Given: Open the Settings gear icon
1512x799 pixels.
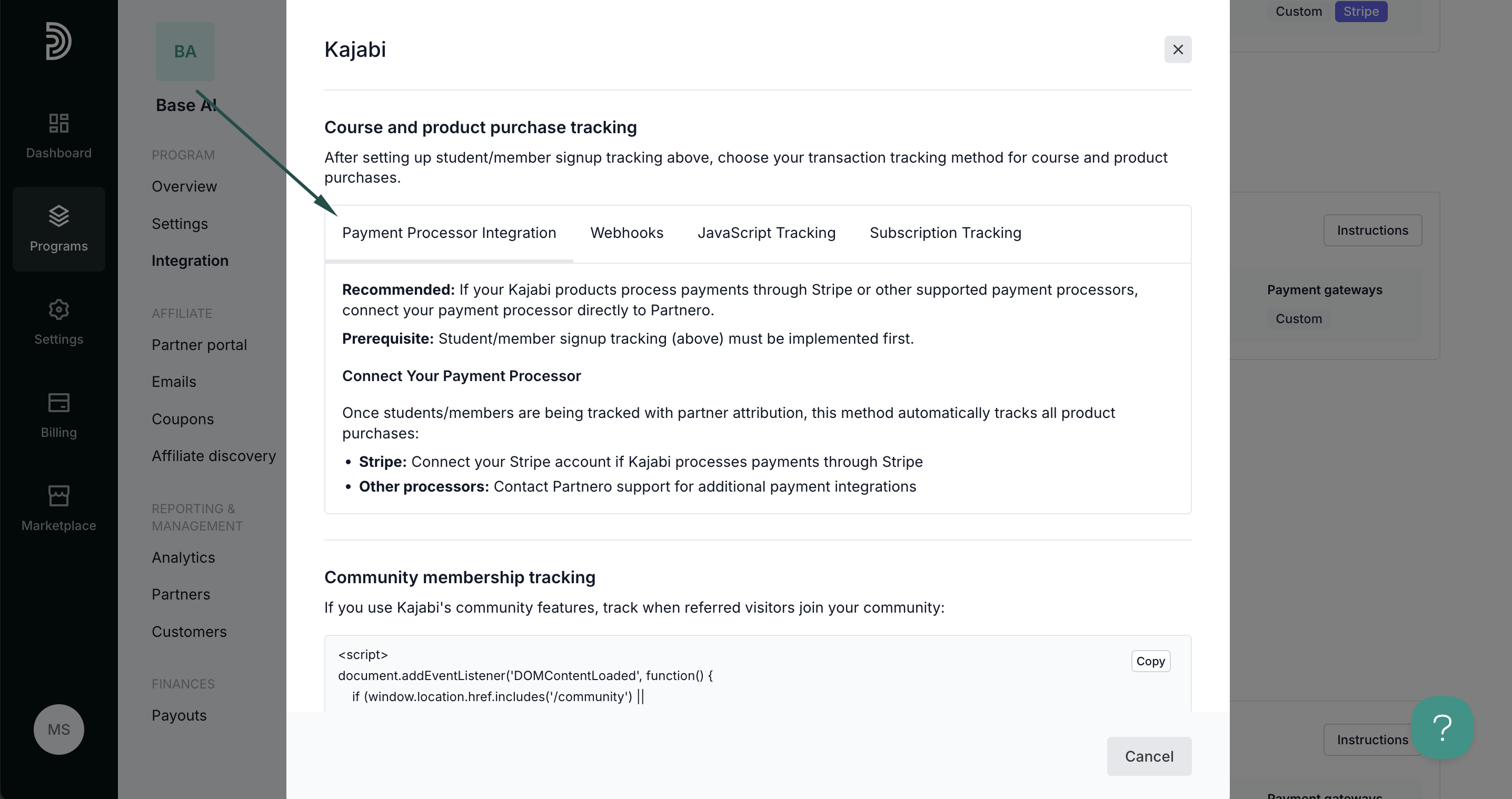Looking at the screenshot, I should [x=58, y=309].
